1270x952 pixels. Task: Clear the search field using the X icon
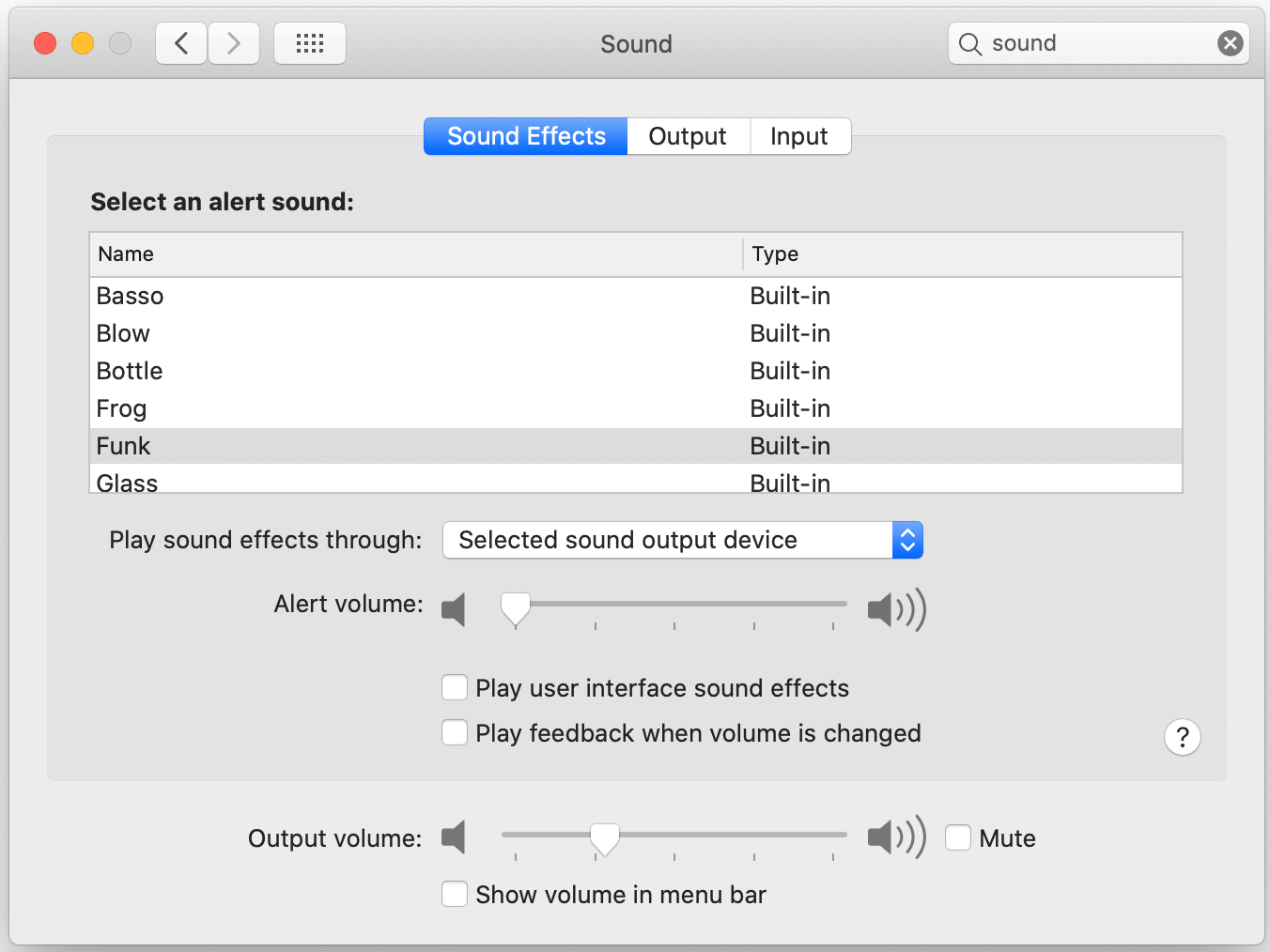pos(1230,42)
